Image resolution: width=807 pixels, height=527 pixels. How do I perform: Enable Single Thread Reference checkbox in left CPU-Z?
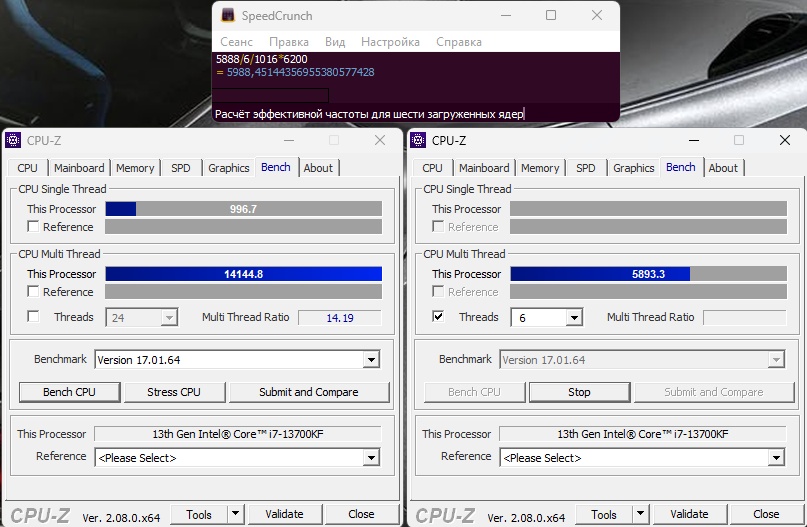point(33,226)
